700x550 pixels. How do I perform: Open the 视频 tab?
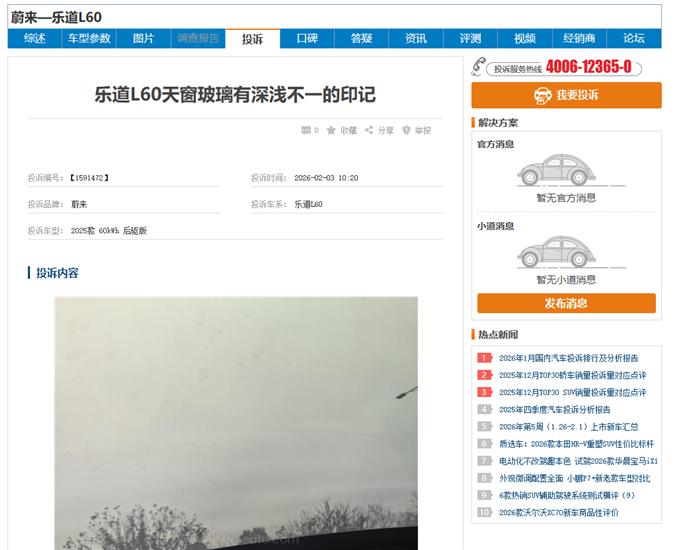(x=525, y=38)
